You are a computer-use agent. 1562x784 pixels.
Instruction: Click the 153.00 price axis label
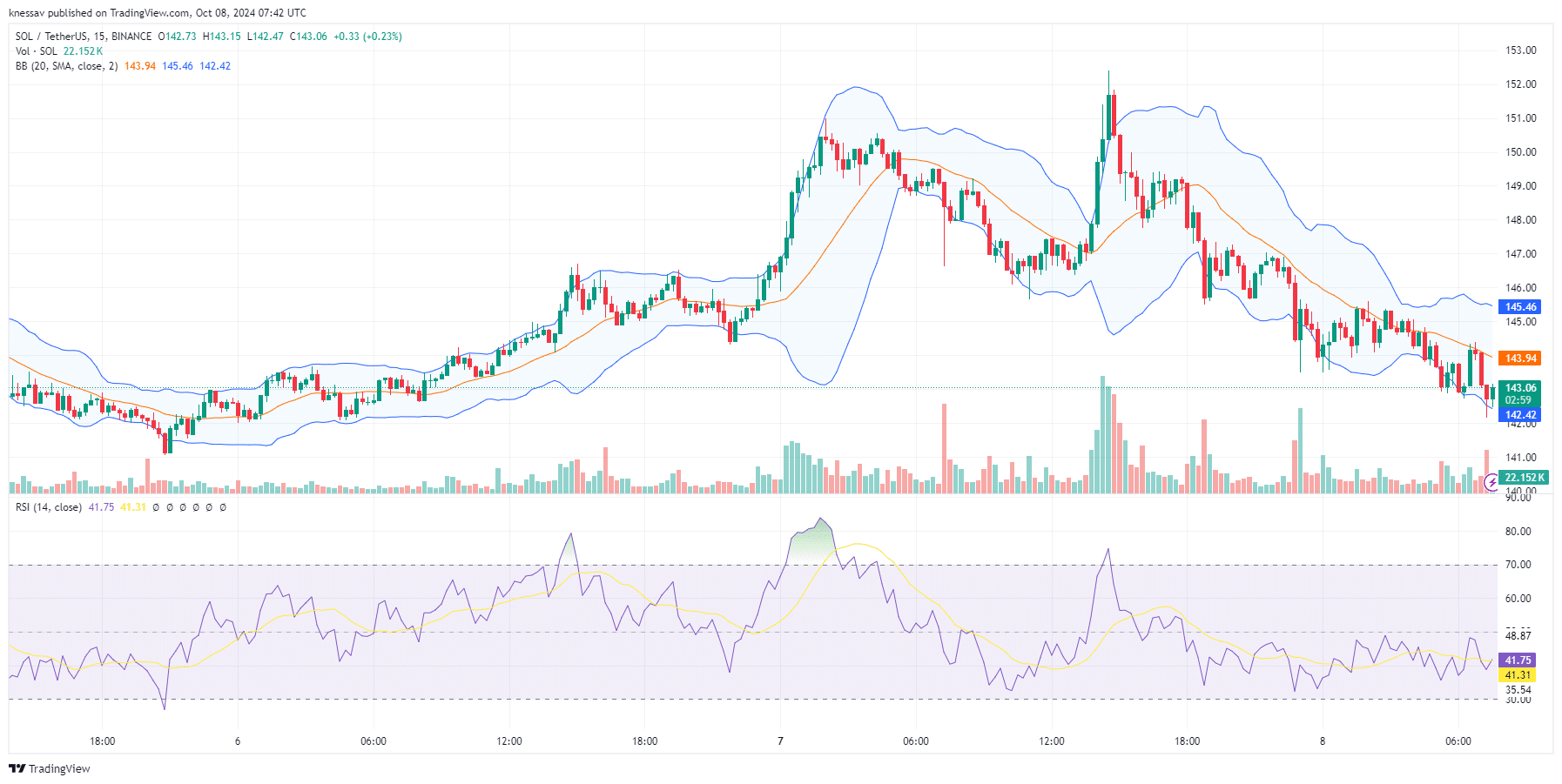(1521, 50)
